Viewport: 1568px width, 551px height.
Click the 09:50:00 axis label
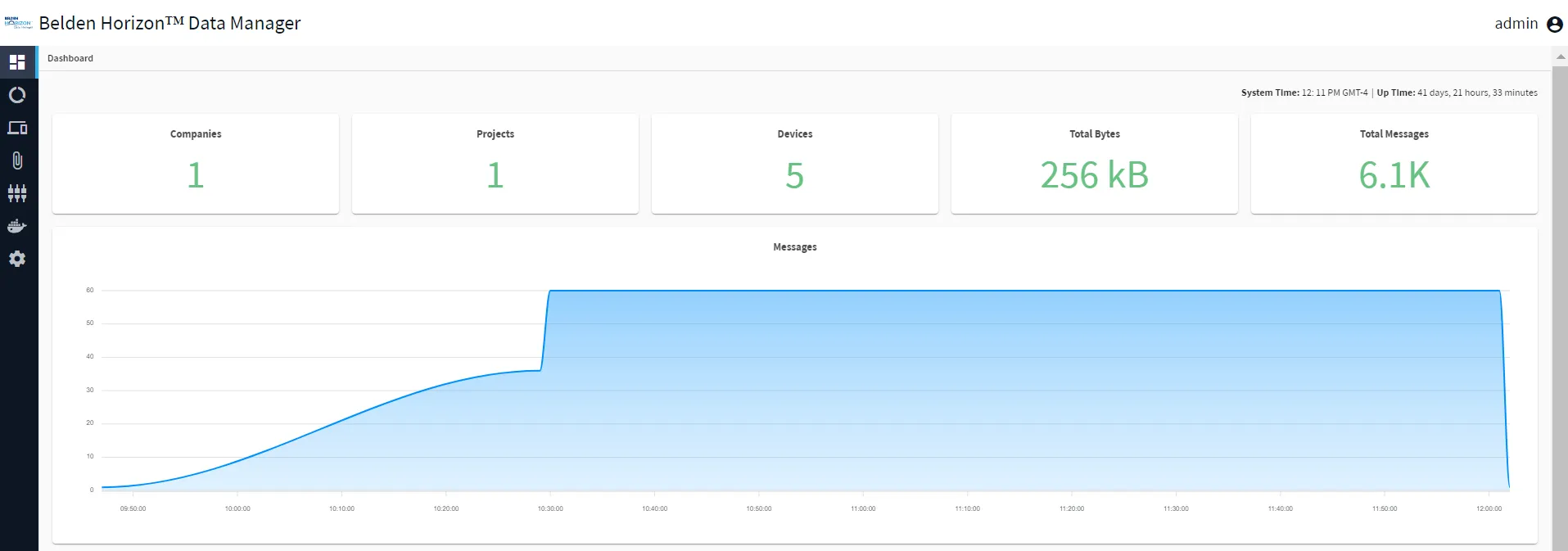click(133, 508)
